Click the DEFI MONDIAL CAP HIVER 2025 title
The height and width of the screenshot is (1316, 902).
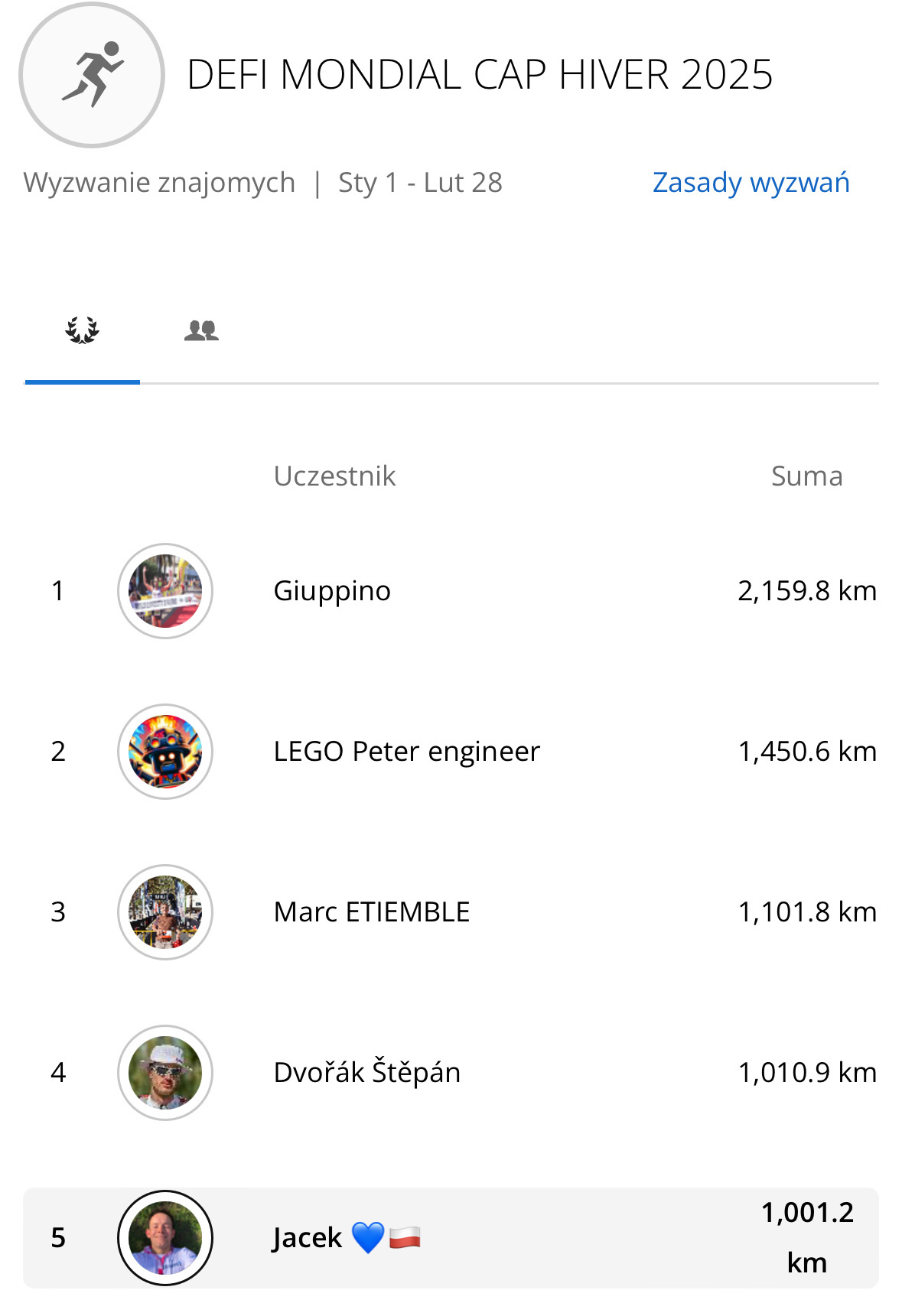pyautogui.click(x=480, y=75)
